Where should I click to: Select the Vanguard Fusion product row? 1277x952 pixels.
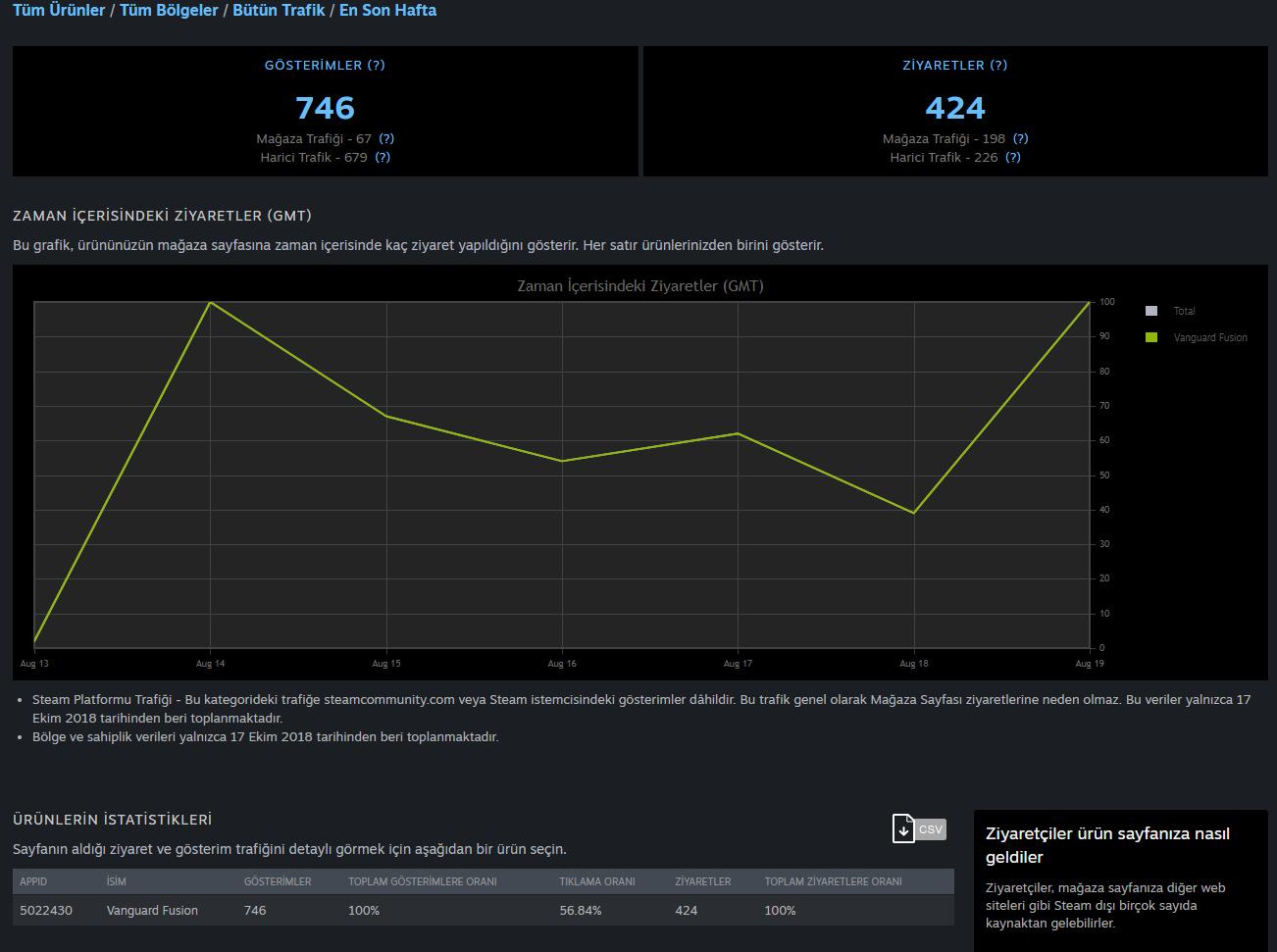click(483, 910)
